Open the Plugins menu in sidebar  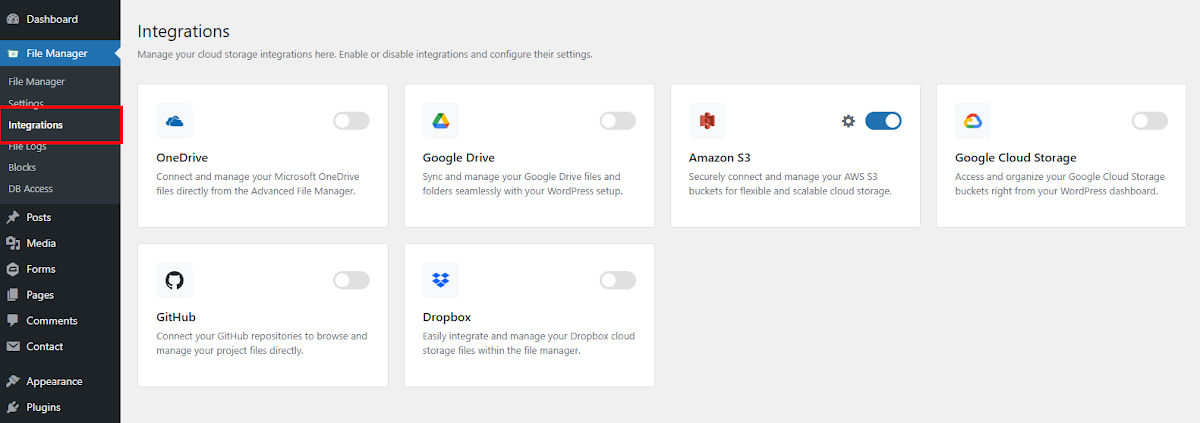(x=43, y=407)
